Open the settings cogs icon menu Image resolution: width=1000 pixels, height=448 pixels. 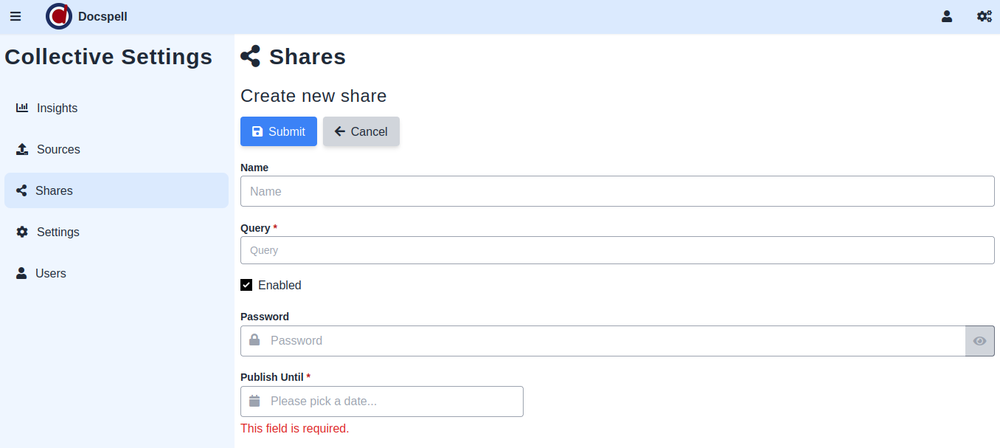tap(984, 16)
